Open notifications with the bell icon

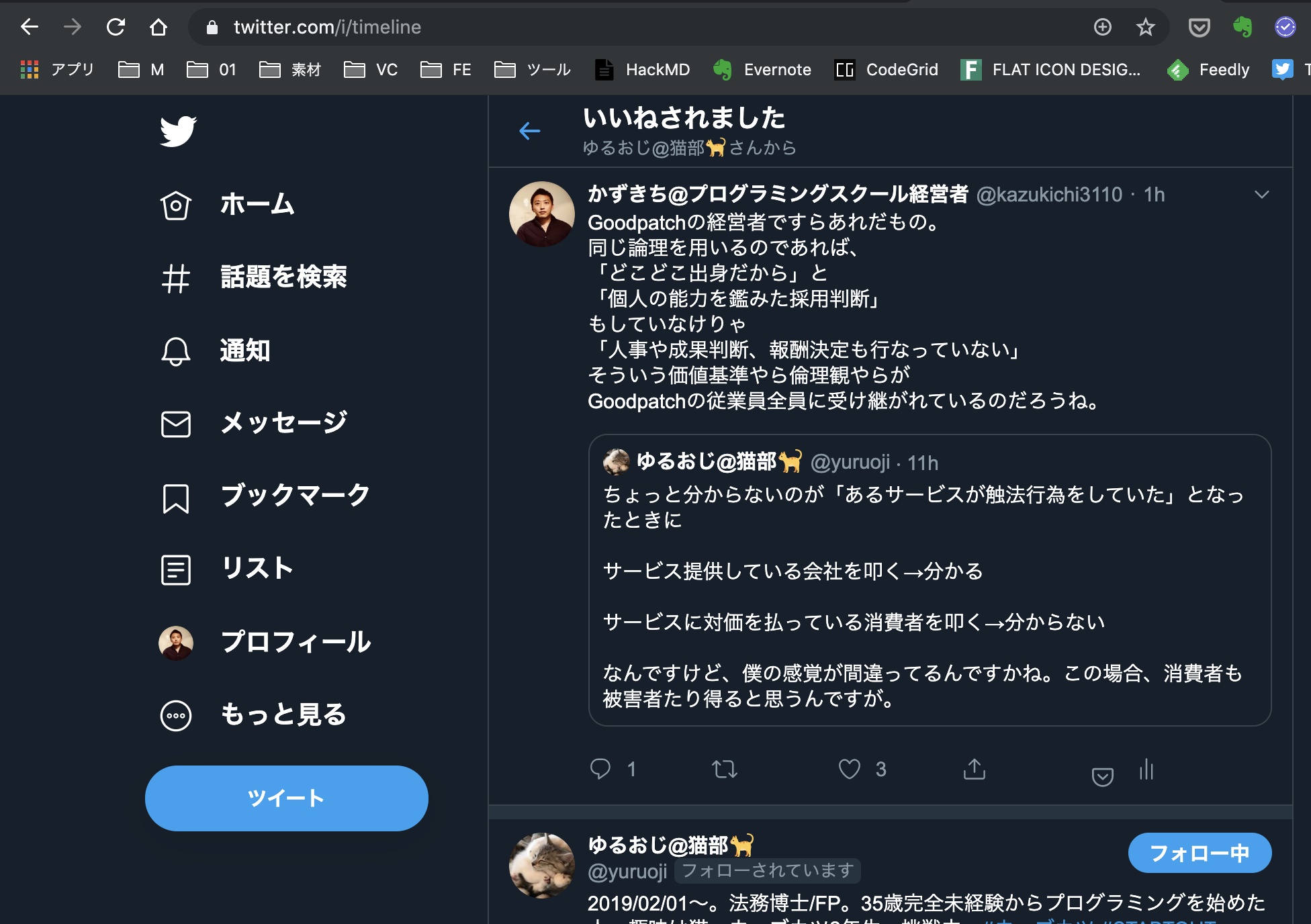coord(175,351)
